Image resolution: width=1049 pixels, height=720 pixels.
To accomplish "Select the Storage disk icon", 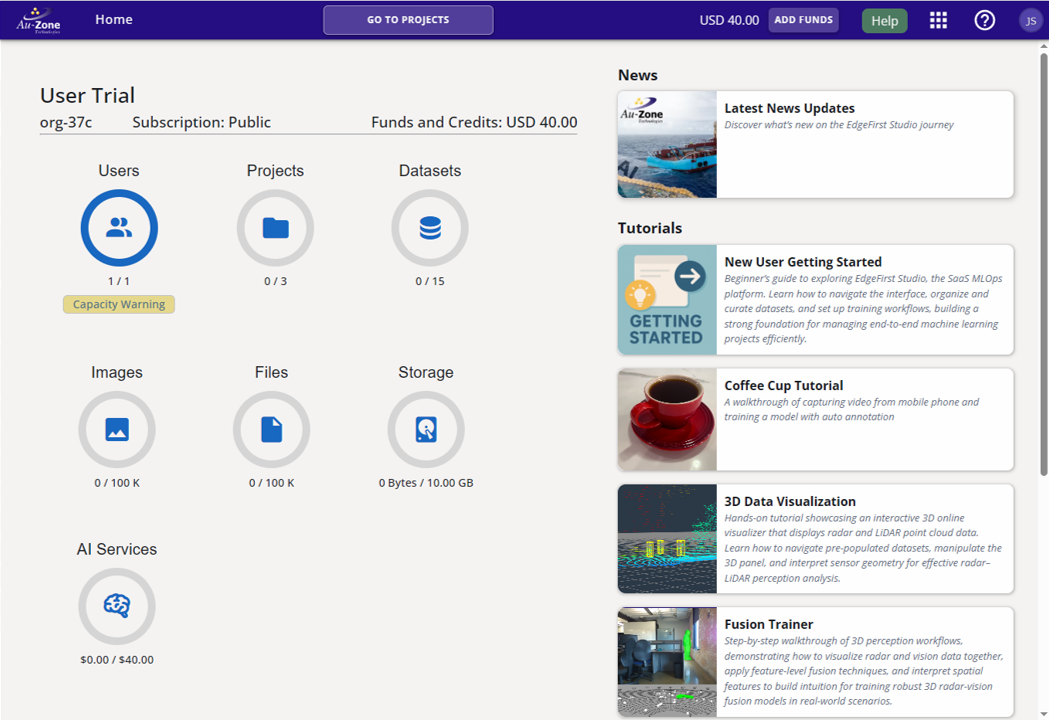I will 426,429.
